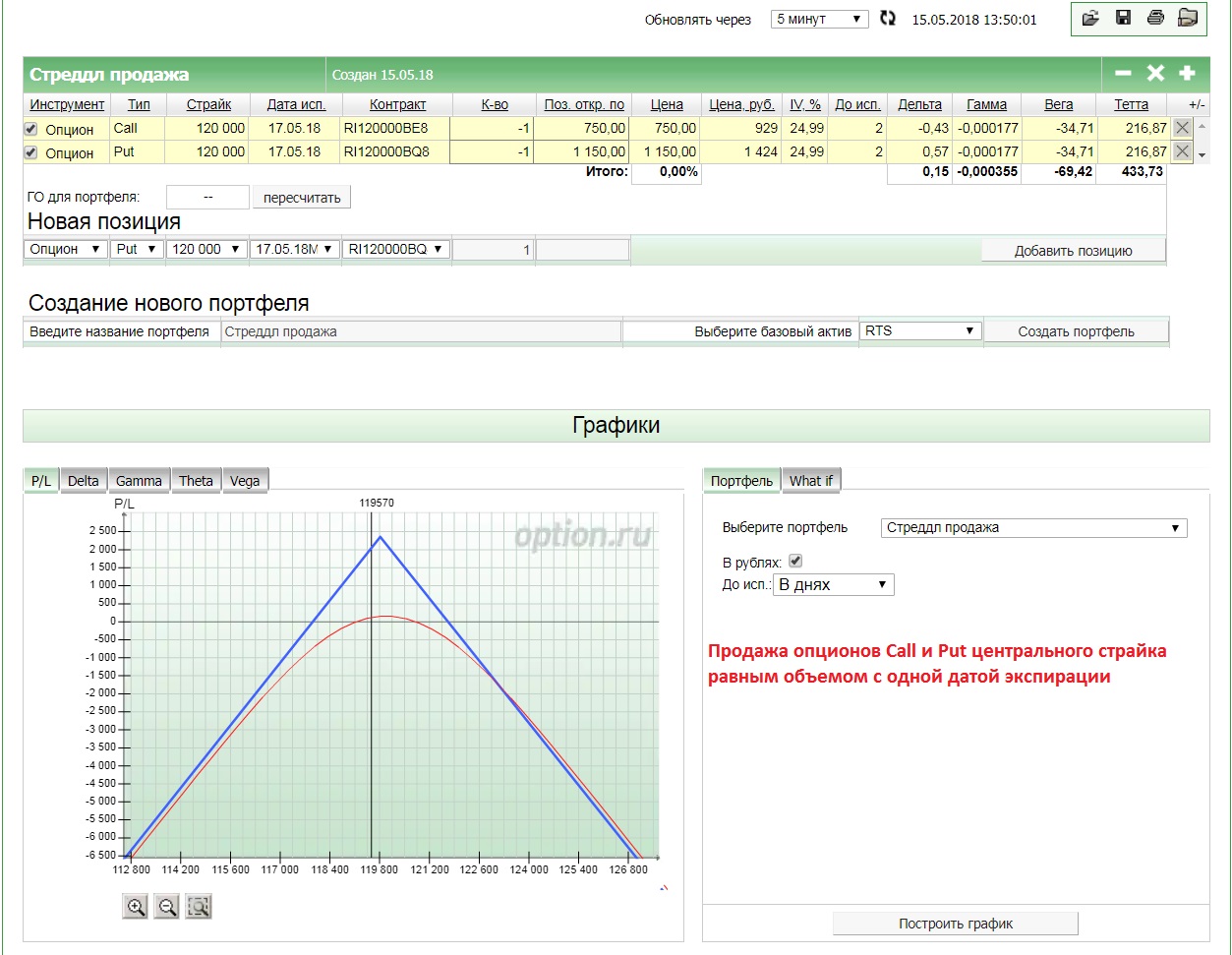Open the '5 минут' refresh interval dropdown
1232x955 pixels.
point(819,19)
